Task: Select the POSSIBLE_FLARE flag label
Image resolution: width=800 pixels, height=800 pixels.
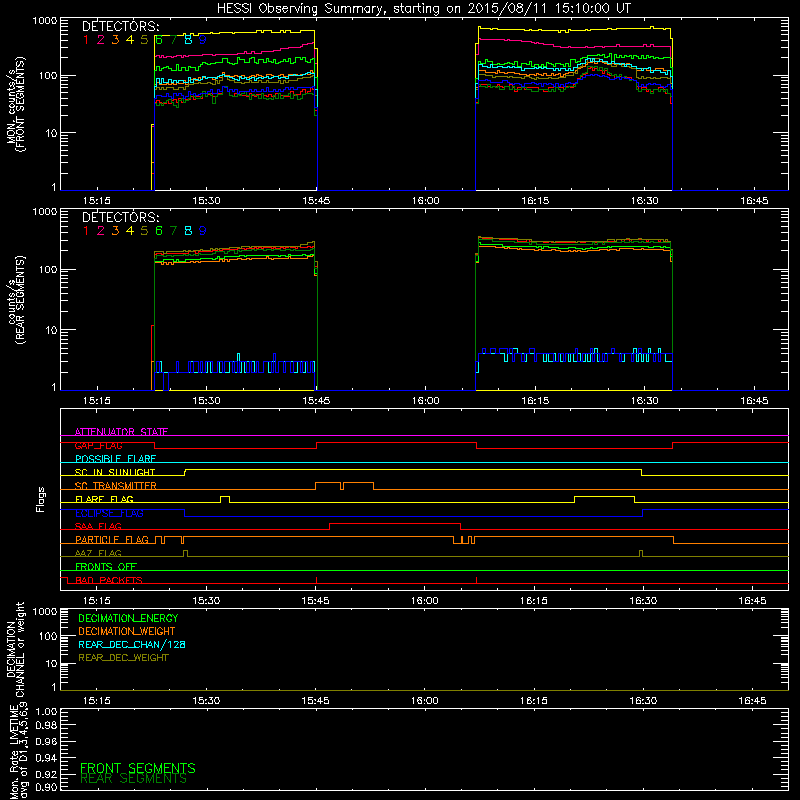Action: [x=115, y=459]
